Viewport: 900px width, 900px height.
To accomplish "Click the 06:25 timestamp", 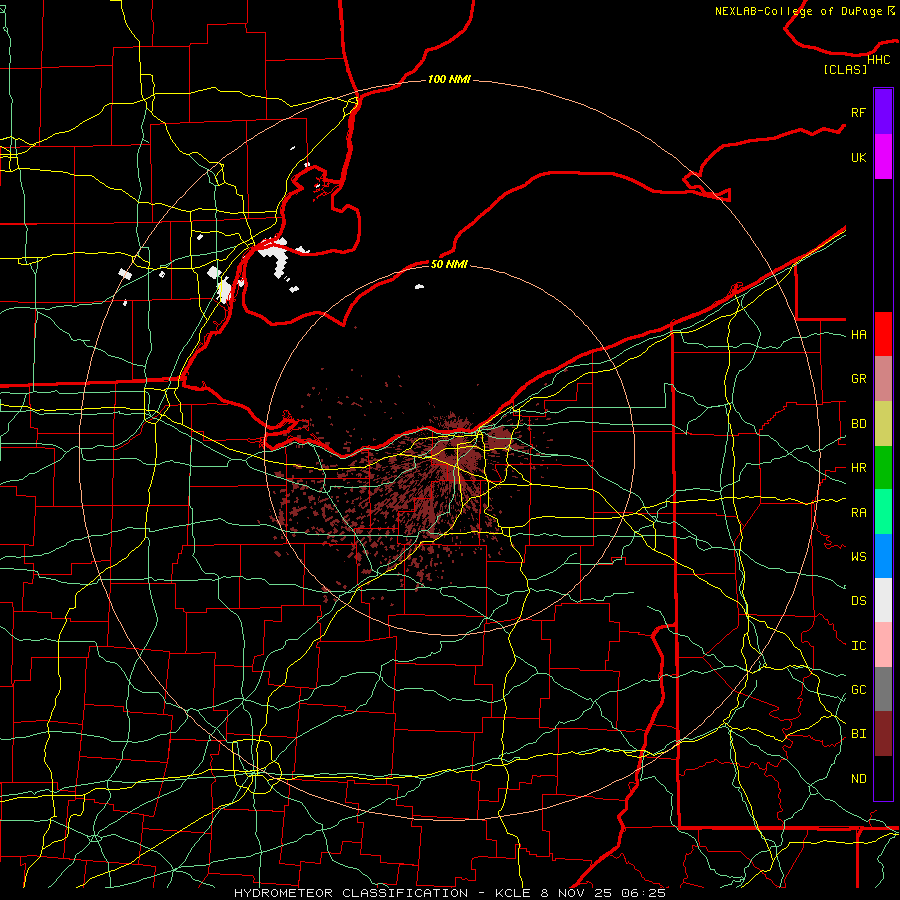I will coord(643,893).
